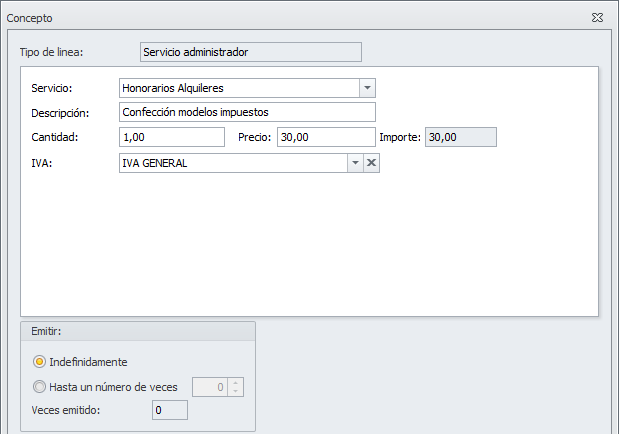Click the number of times value box

(209, 387)
